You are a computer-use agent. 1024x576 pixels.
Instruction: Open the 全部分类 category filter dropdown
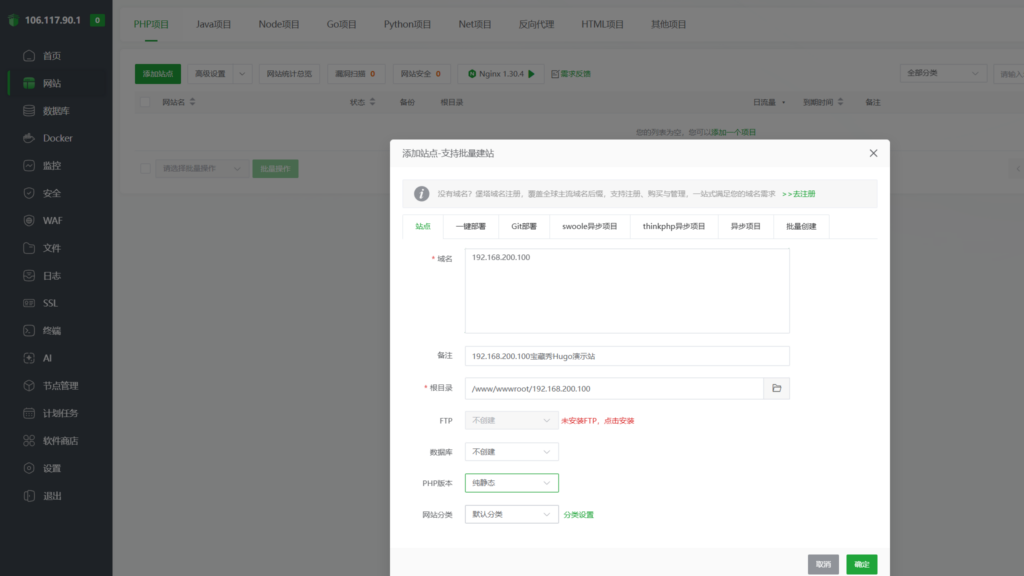pyautogui.click(x=942, y=73)
